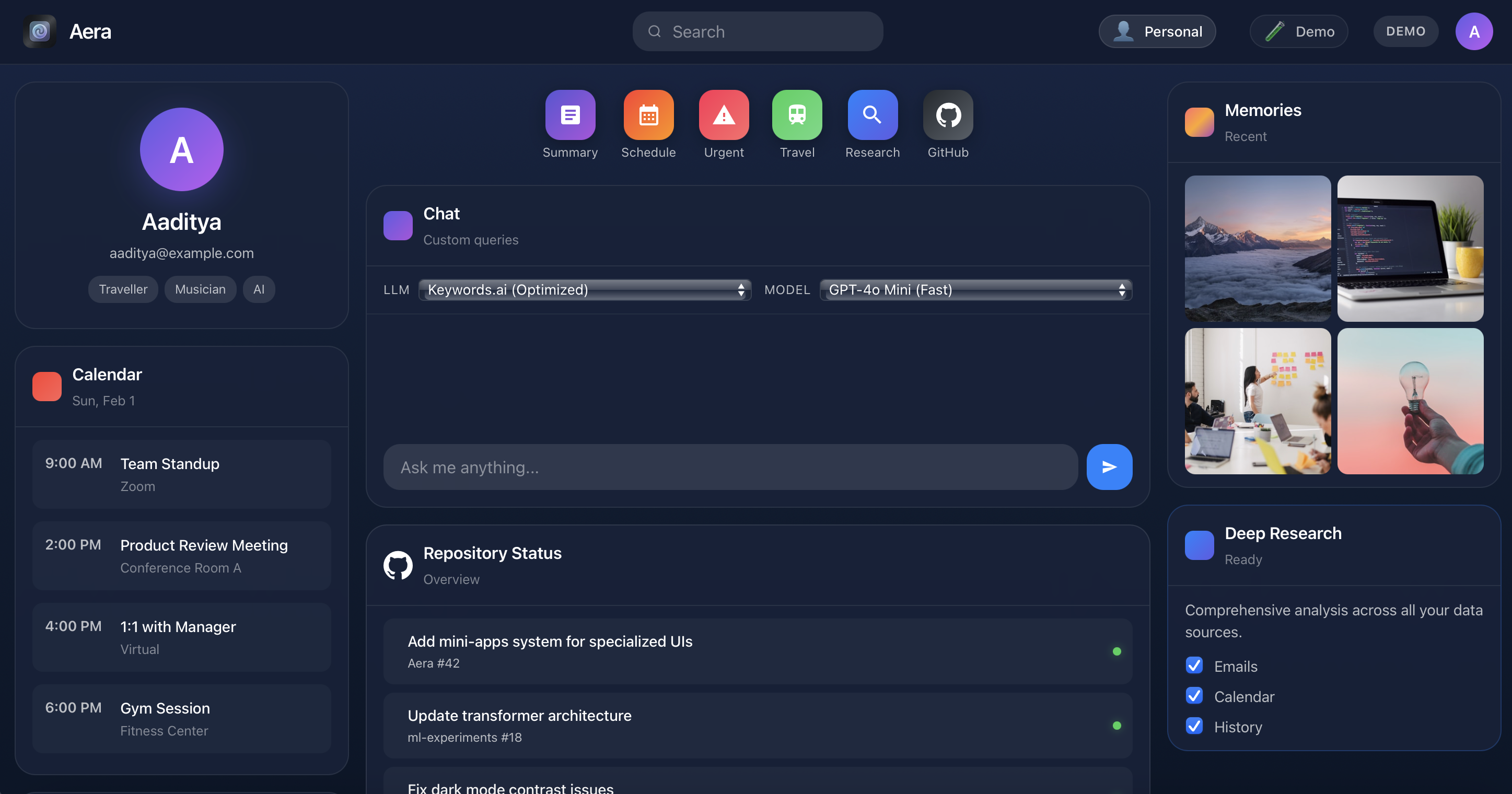Open the GitHub quick action icon
Image resolution: width=1512 pixels, height=794 pixels.
(947, 115)
